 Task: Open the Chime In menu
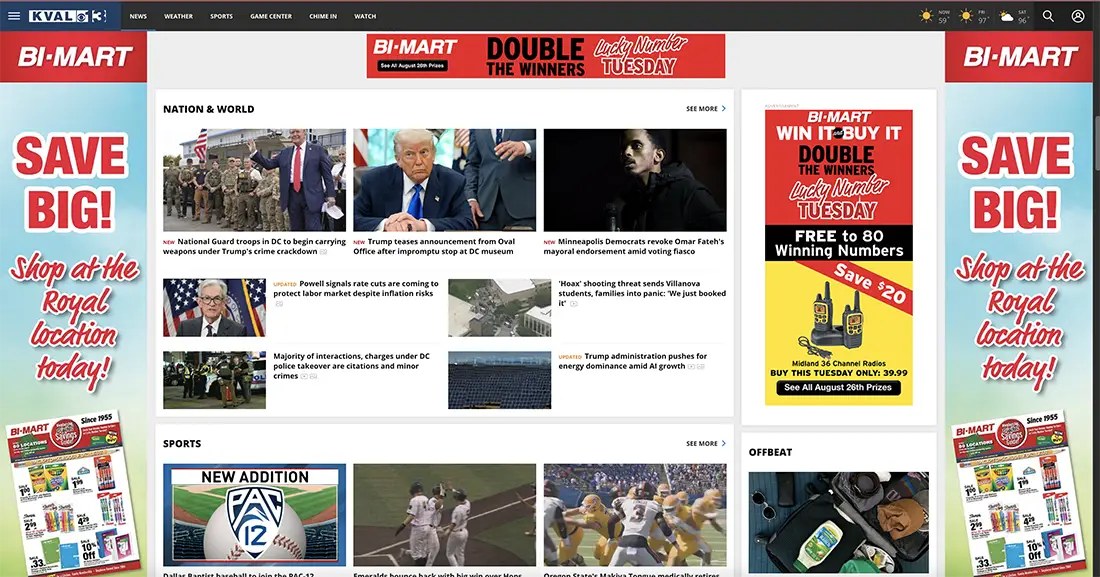pyautogui.click(x=323, y=16)
